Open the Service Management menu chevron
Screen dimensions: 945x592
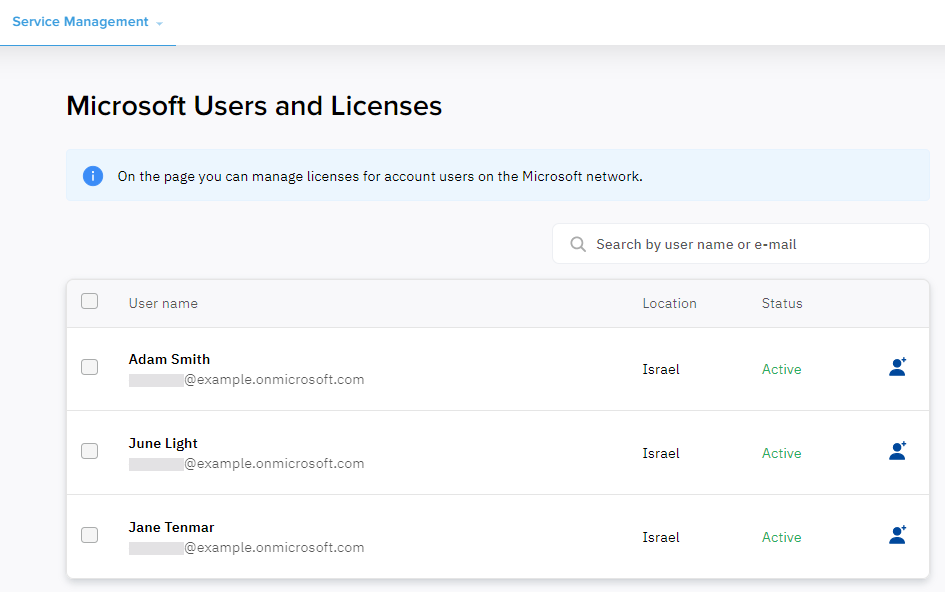click(160, 22)
